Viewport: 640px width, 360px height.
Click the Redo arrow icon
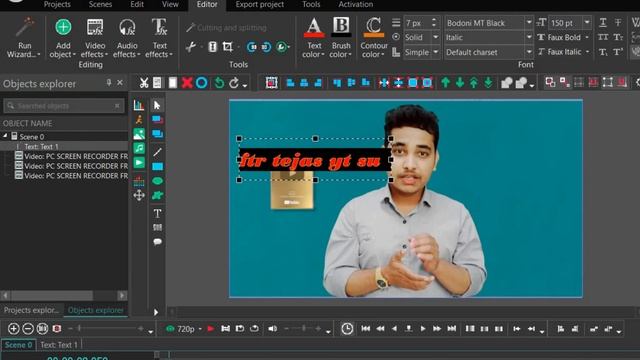234,83
